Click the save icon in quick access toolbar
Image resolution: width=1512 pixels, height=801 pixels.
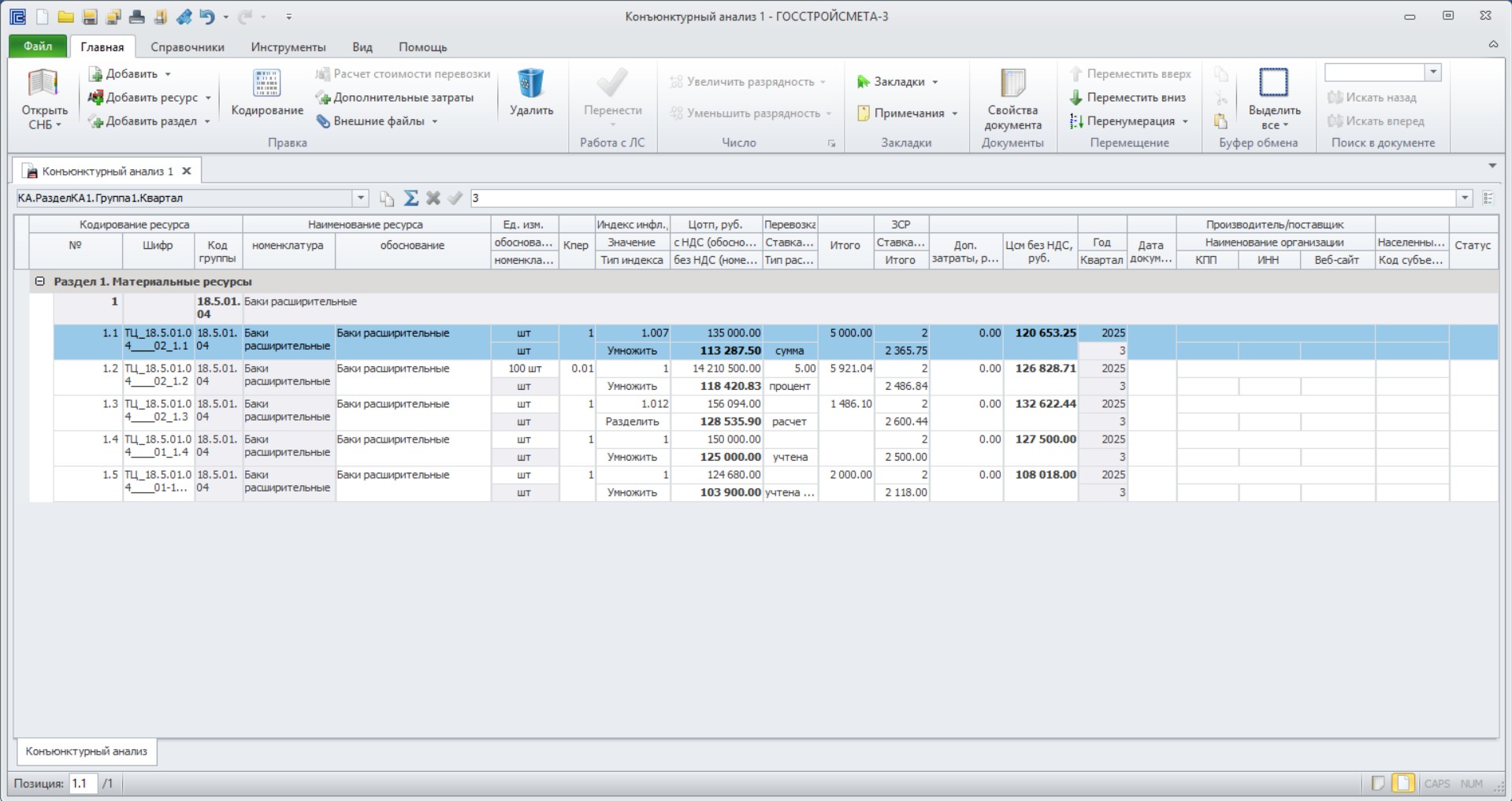coord(89,17)
